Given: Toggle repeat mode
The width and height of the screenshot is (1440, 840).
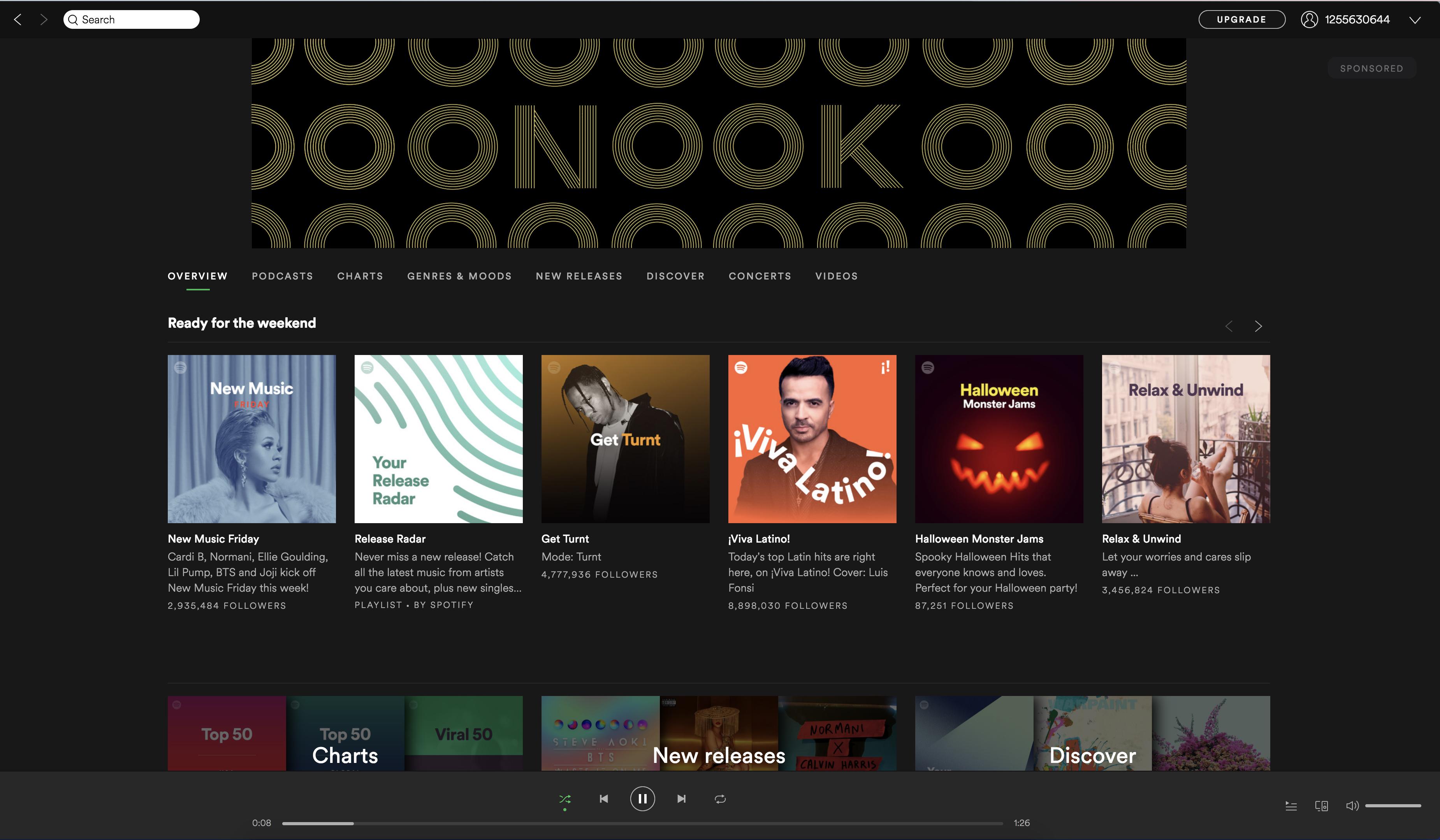Looking at the screenshot, I should click(720, 799).
